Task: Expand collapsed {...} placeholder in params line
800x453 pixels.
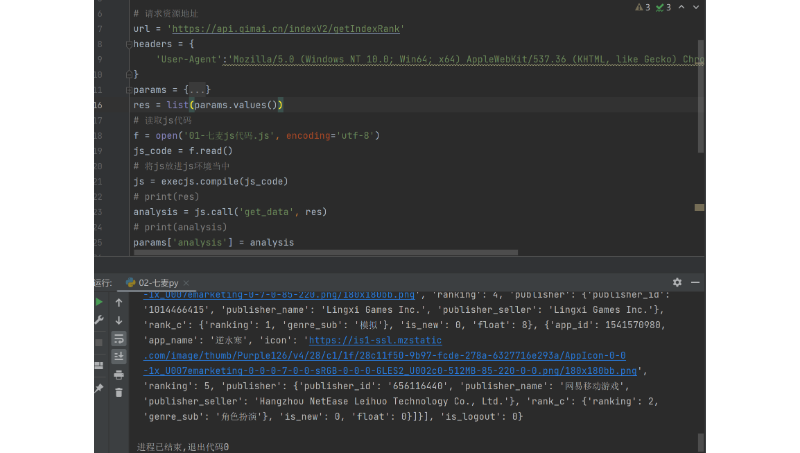Action: 197,90
